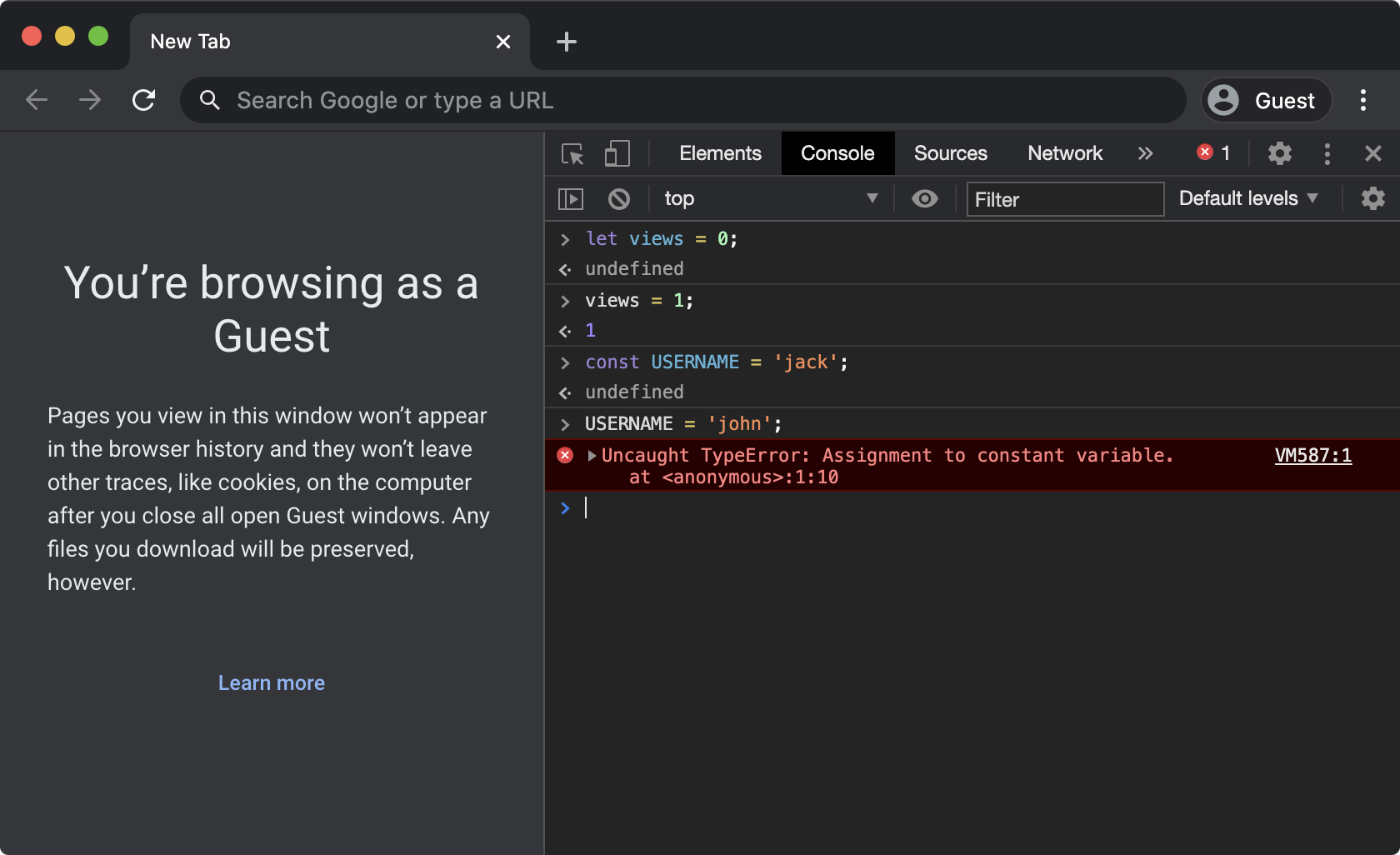1400x855 pixels.
Task: Show the console sidebar
Action: (571, 198)
